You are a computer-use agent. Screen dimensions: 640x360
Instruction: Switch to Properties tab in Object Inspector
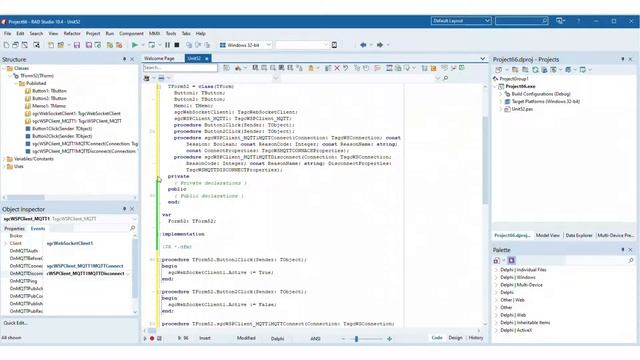click(14, 229)
